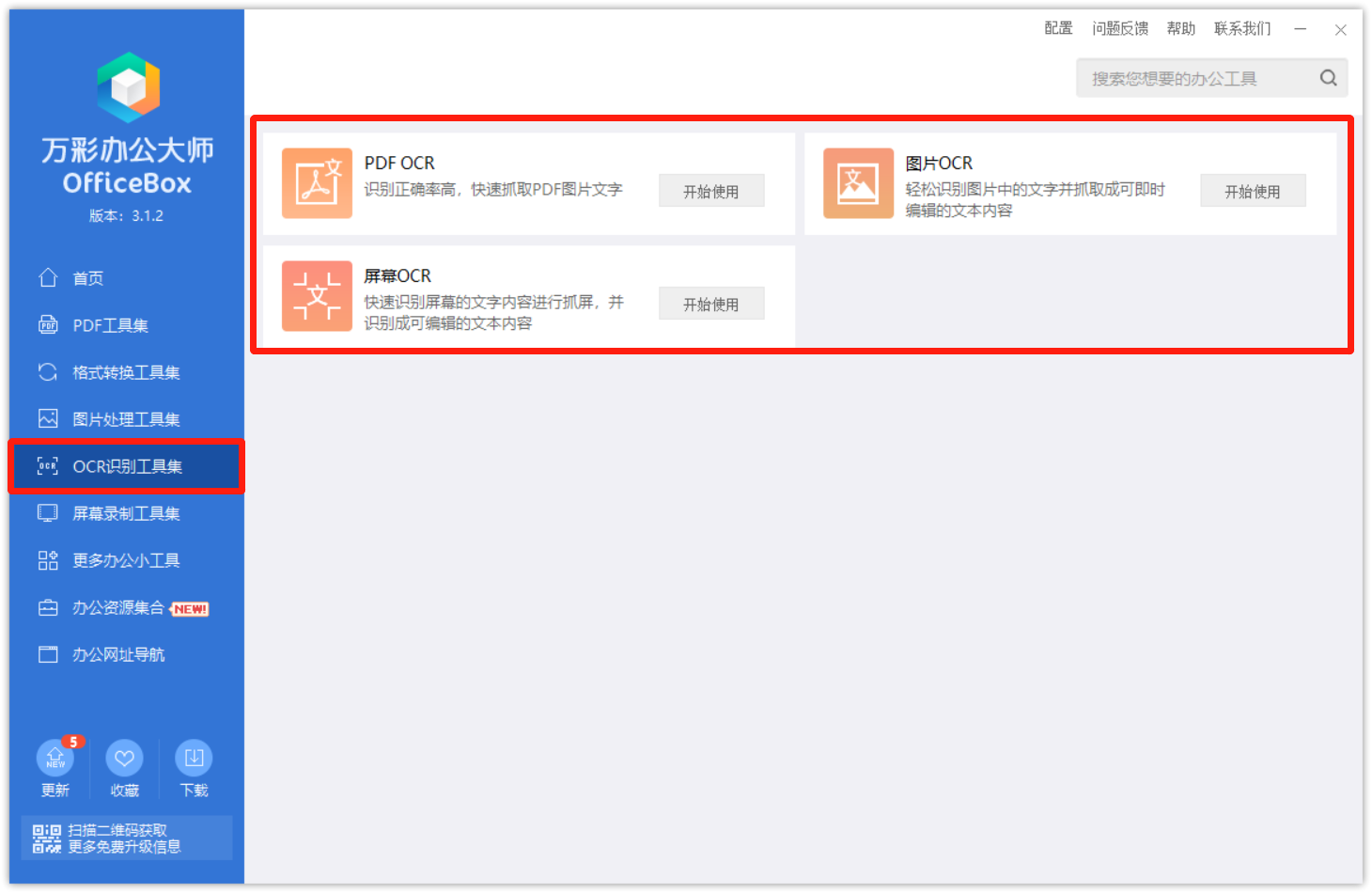The height and width of the screenshot is (893, 1372).
Task: Start using PDF OCR with 开始使用
Action: coord(711,191)
